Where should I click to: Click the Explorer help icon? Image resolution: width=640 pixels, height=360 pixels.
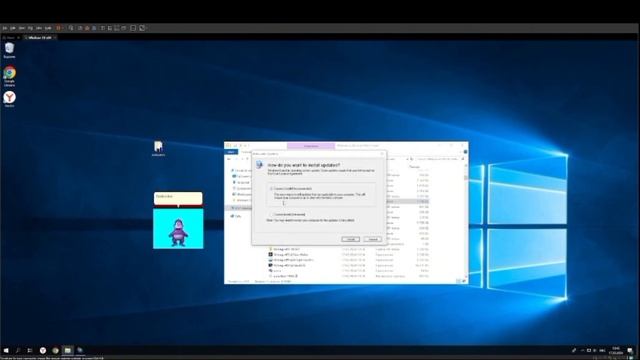click(465, 152)
